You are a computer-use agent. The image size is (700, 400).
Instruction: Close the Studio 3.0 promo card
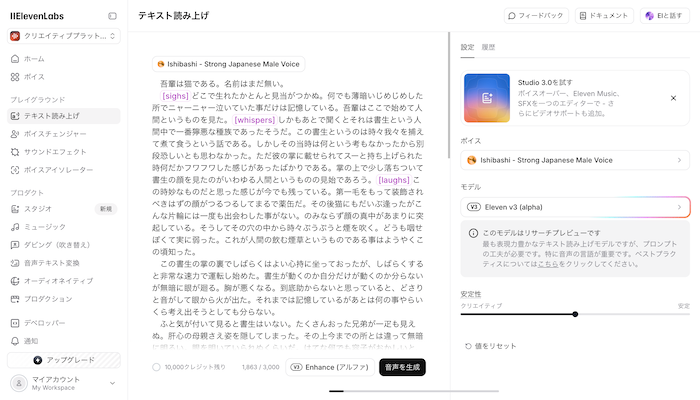(673, 98)
